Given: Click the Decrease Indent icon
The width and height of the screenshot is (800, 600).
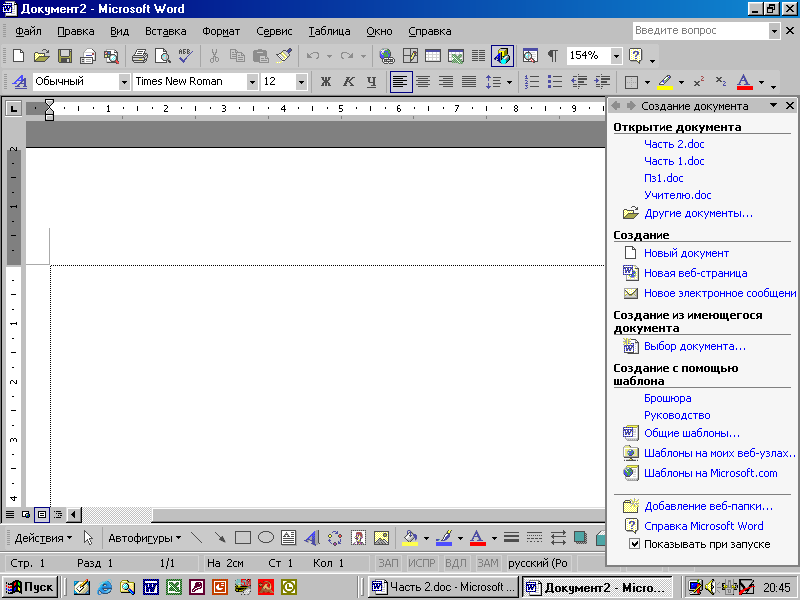Looking at the screenshot, I should pos(579,82).
